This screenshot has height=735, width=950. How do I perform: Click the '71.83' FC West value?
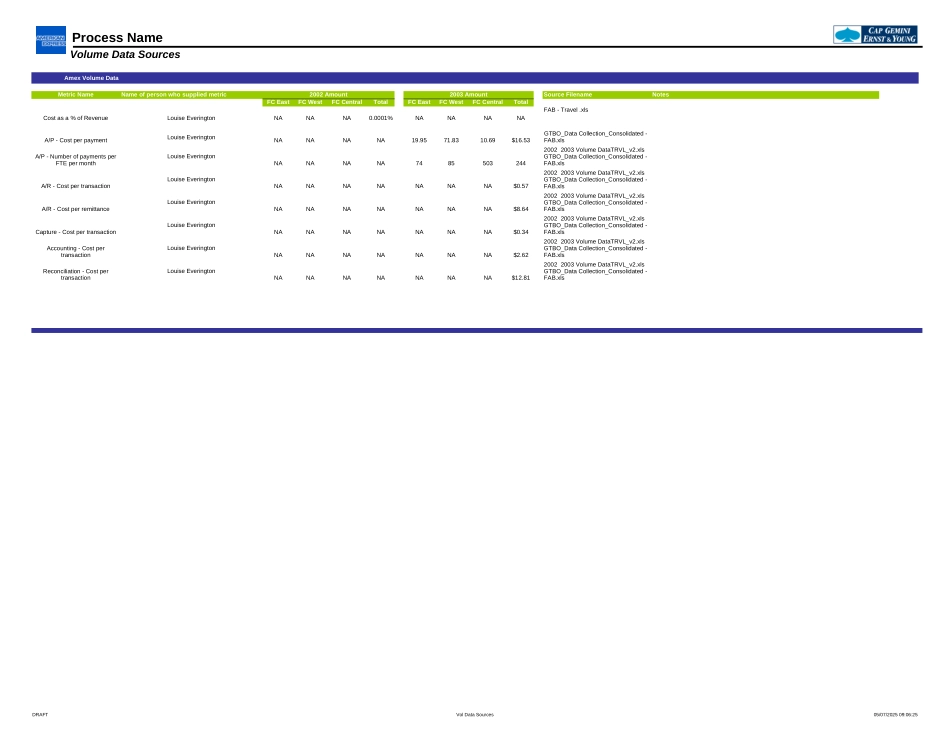tap(451, 140)
